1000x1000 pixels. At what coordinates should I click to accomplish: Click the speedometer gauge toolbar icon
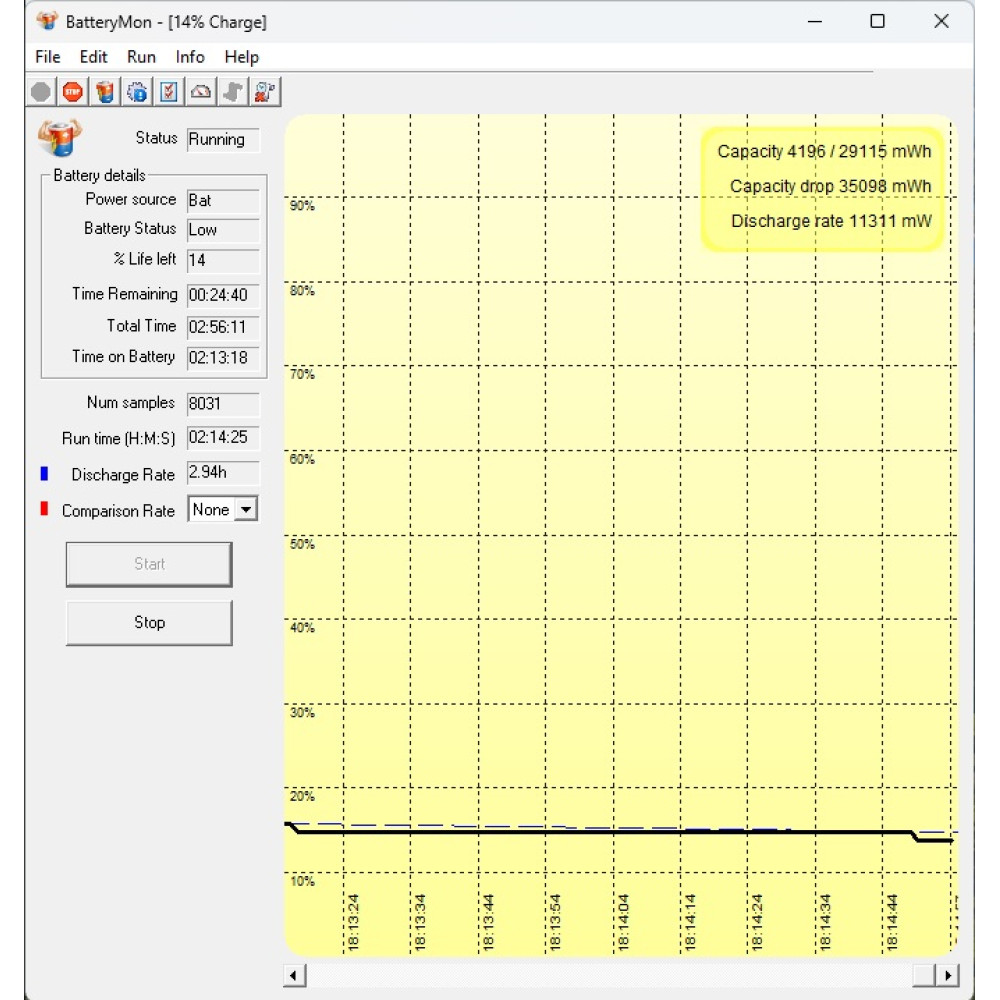201,92
